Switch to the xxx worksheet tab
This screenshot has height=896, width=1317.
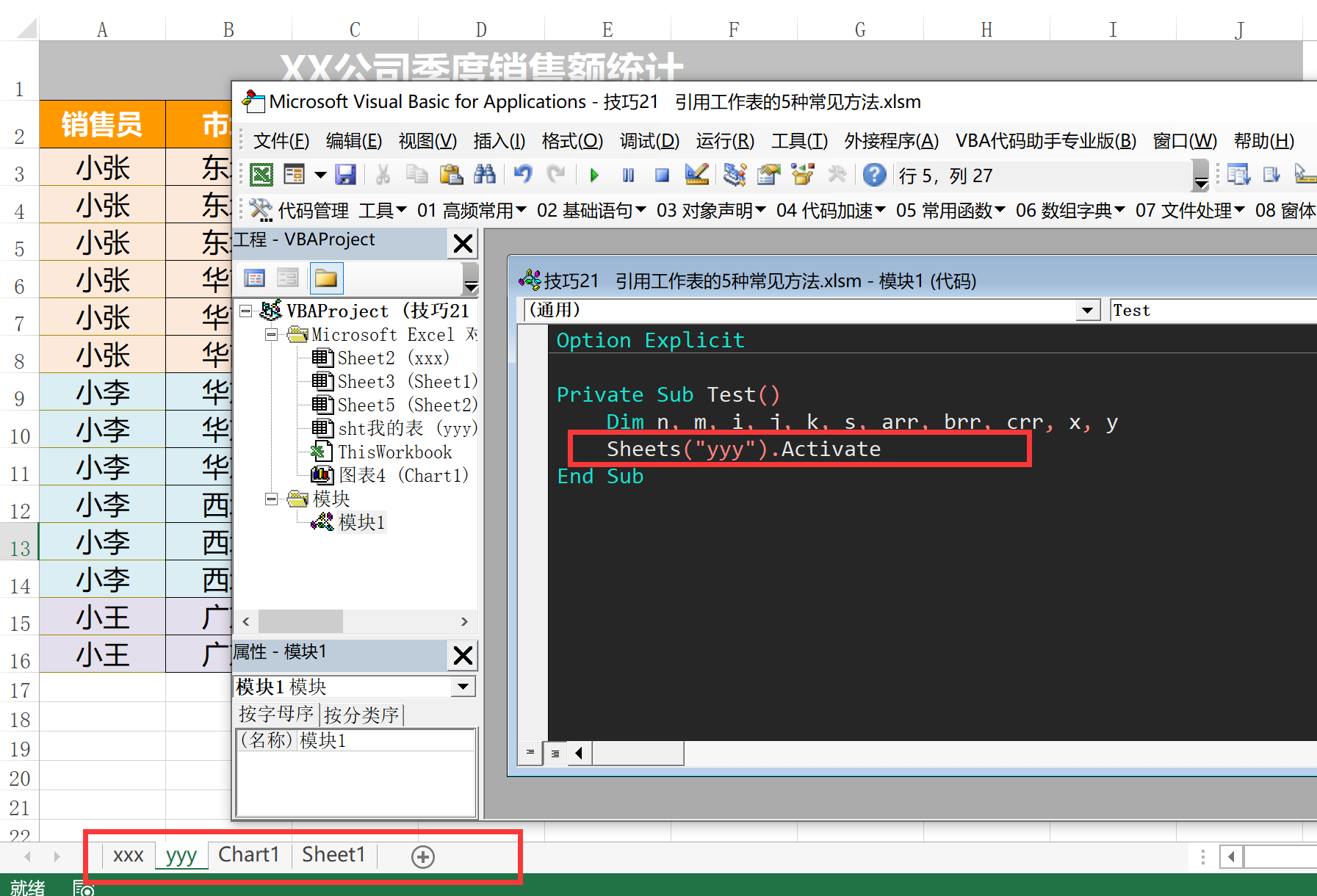(x=129, y=856)
